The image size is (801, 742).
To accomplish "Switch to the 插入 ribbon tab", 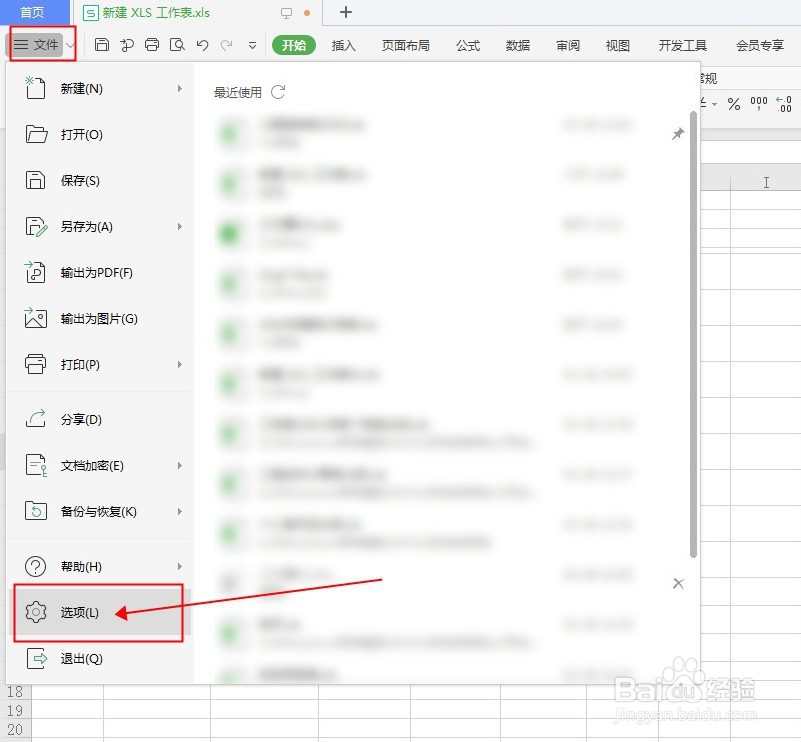I will point(343,45).
